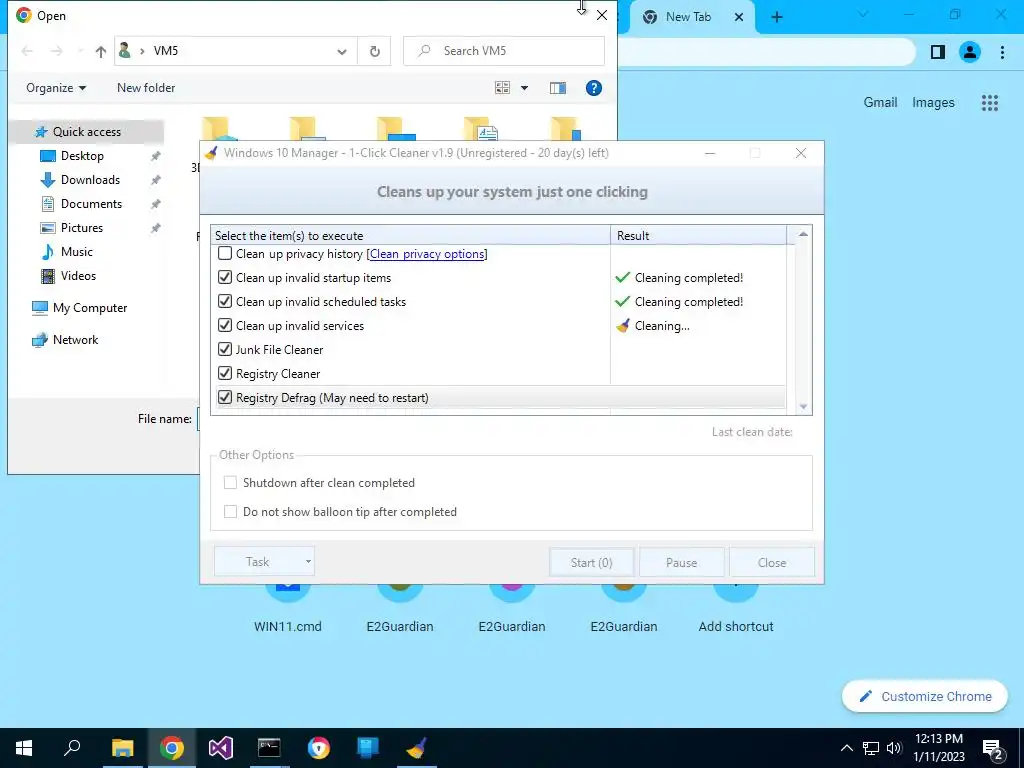Select My Computer in navigation pane

coord(89,308)
